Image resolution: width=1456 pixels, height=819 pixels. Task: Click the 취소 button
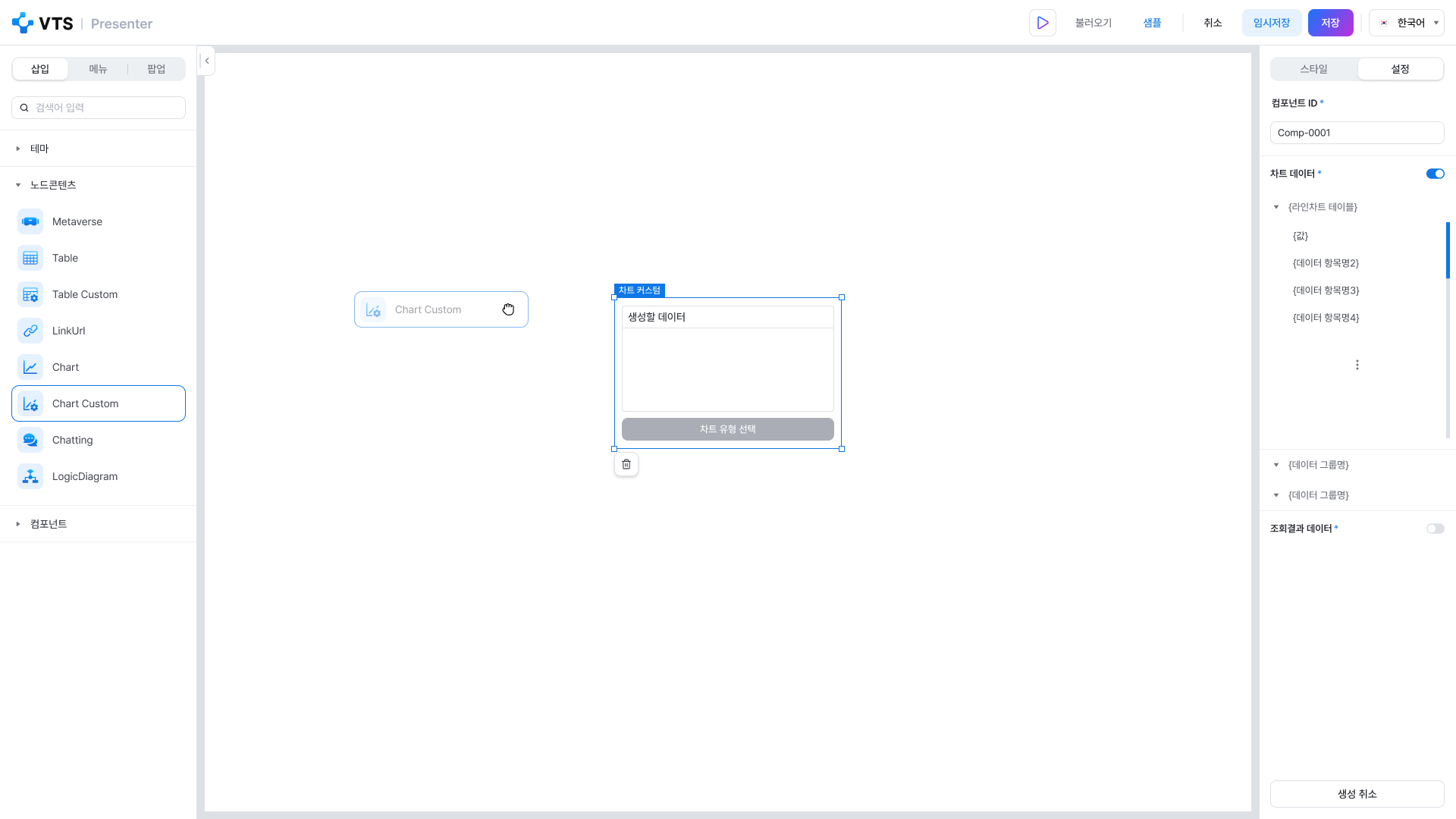click(1213, 23)
